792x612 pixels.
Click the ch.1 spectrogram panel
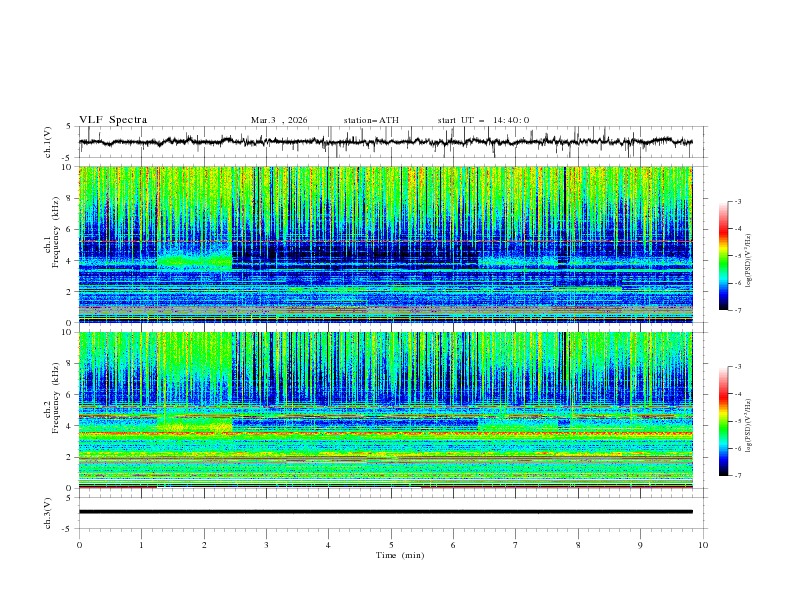click(x=386, y=244)
